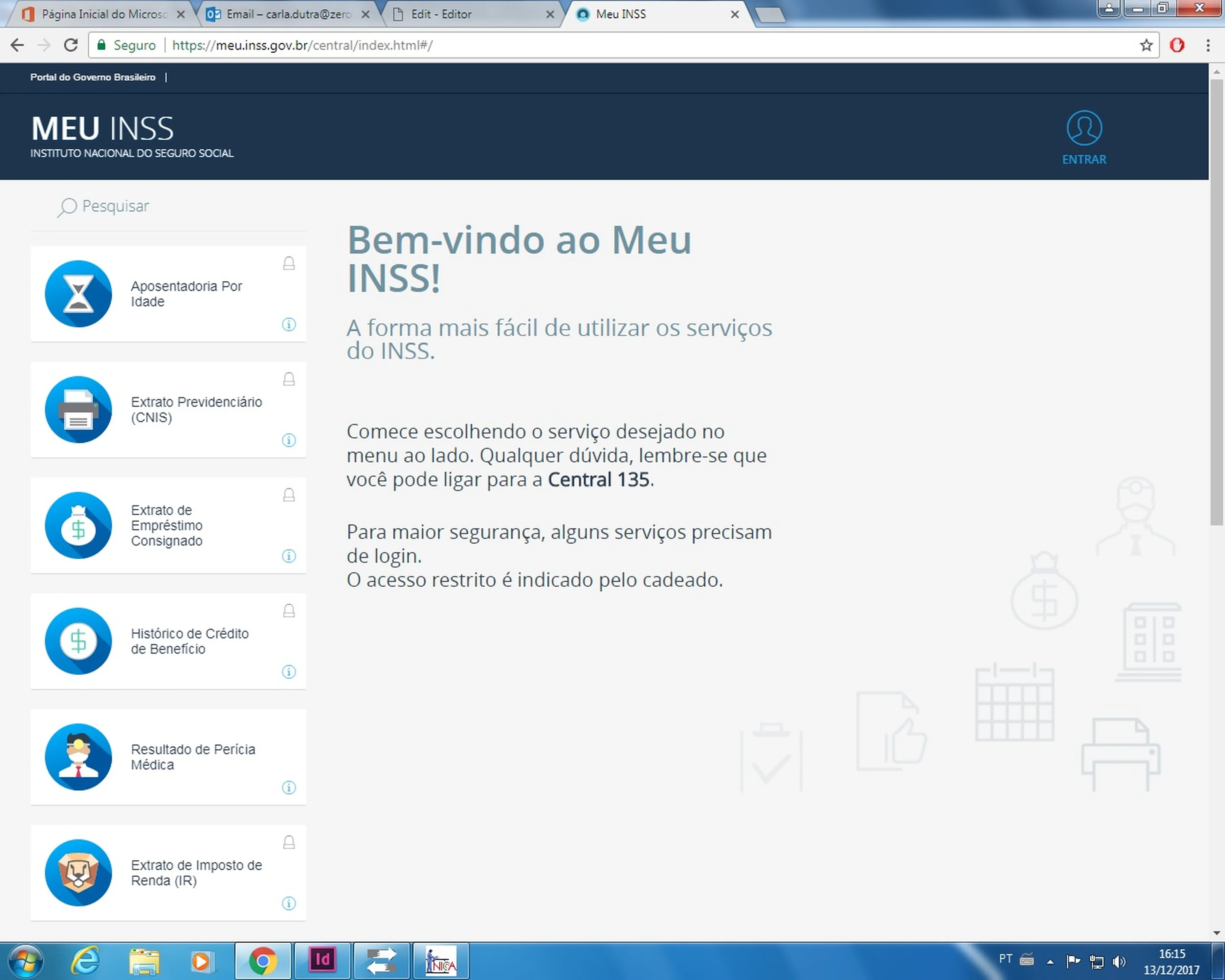The height and width of the screenshot is (980, 1225).
Task: Open Histórico de Crédito de Benefício service
Action: [168, 642]
